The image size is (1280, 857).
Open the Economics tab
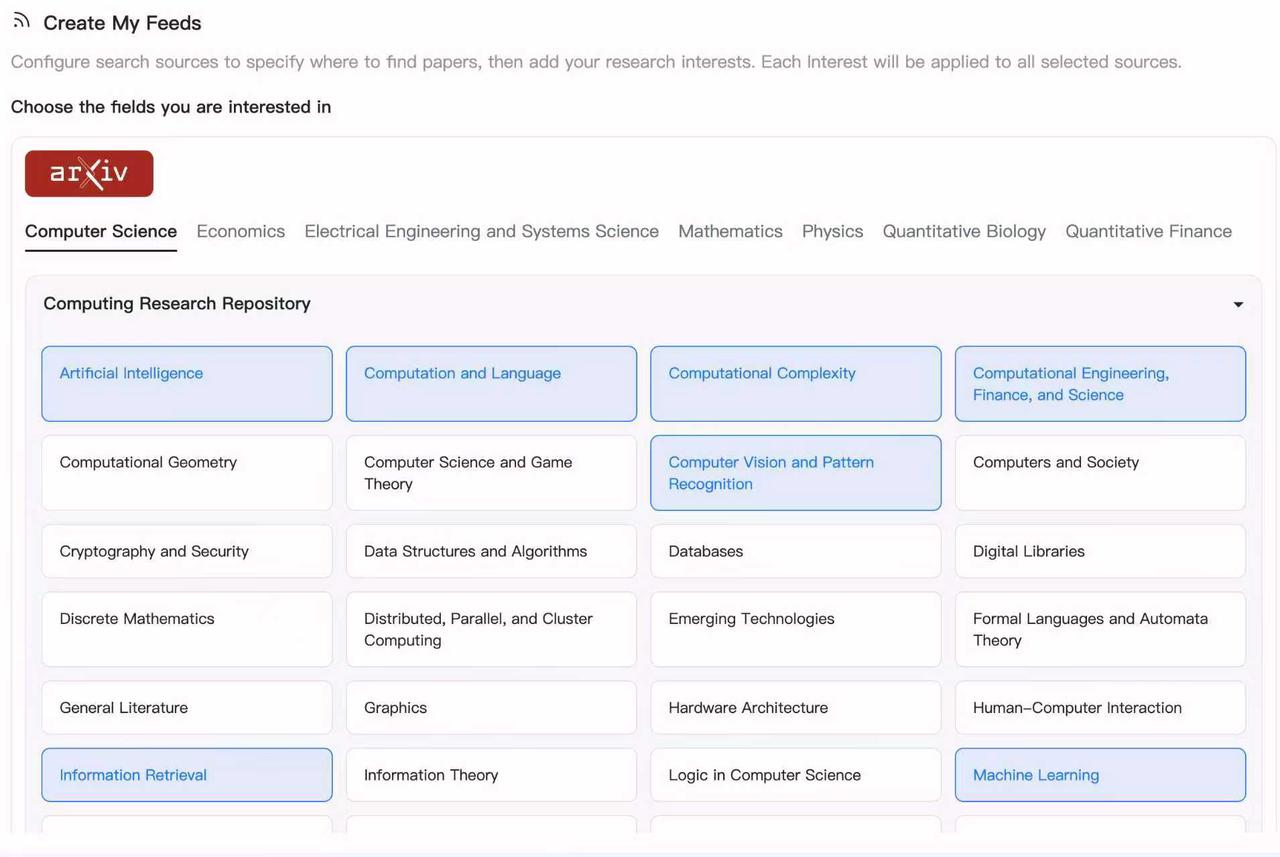click(241, 231)
